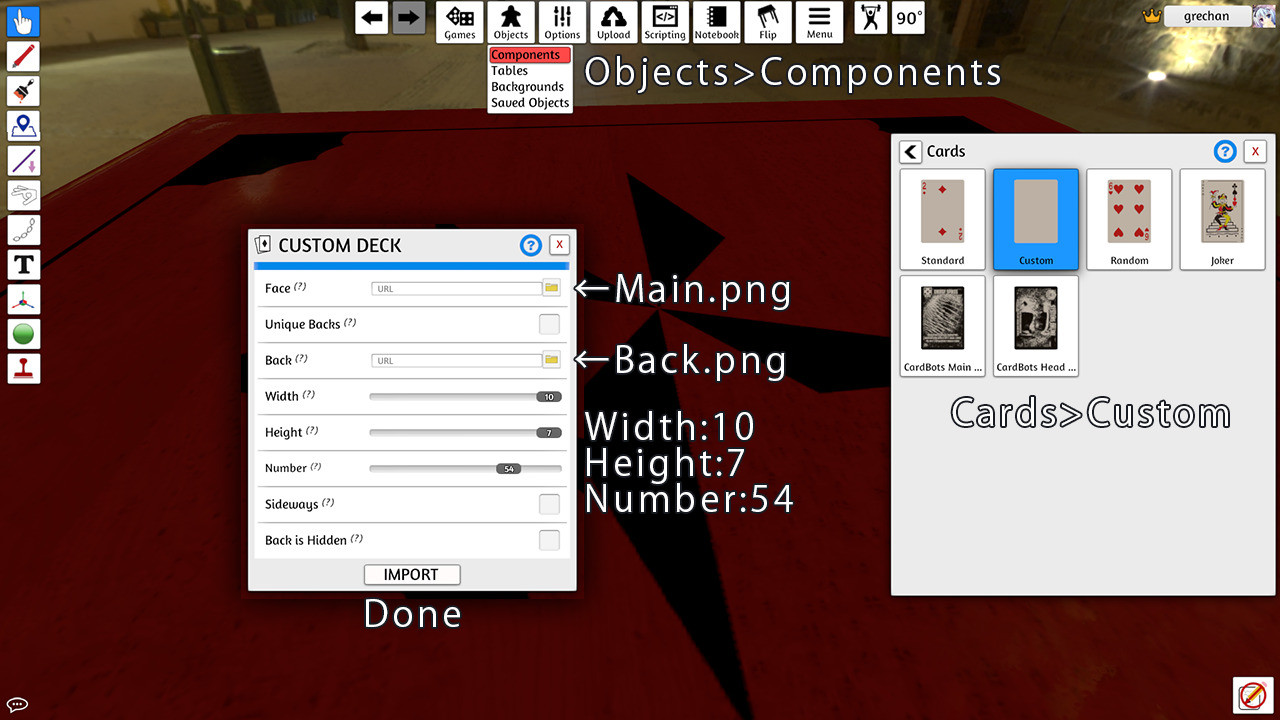Viewport: 1280px width, 720px height.
Task: Select the Text tool in left toolbar
Action: click(x=23, y=265)
